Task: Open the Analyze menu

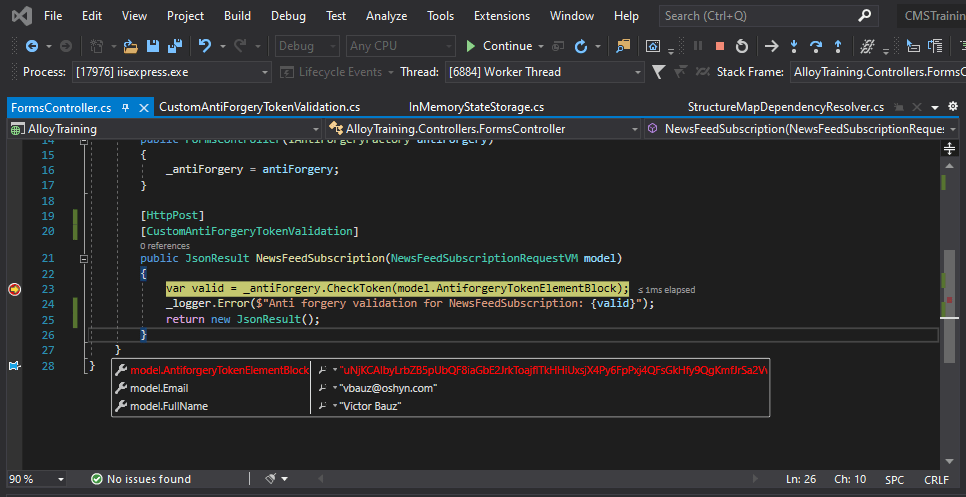Action: pos(386,16)
